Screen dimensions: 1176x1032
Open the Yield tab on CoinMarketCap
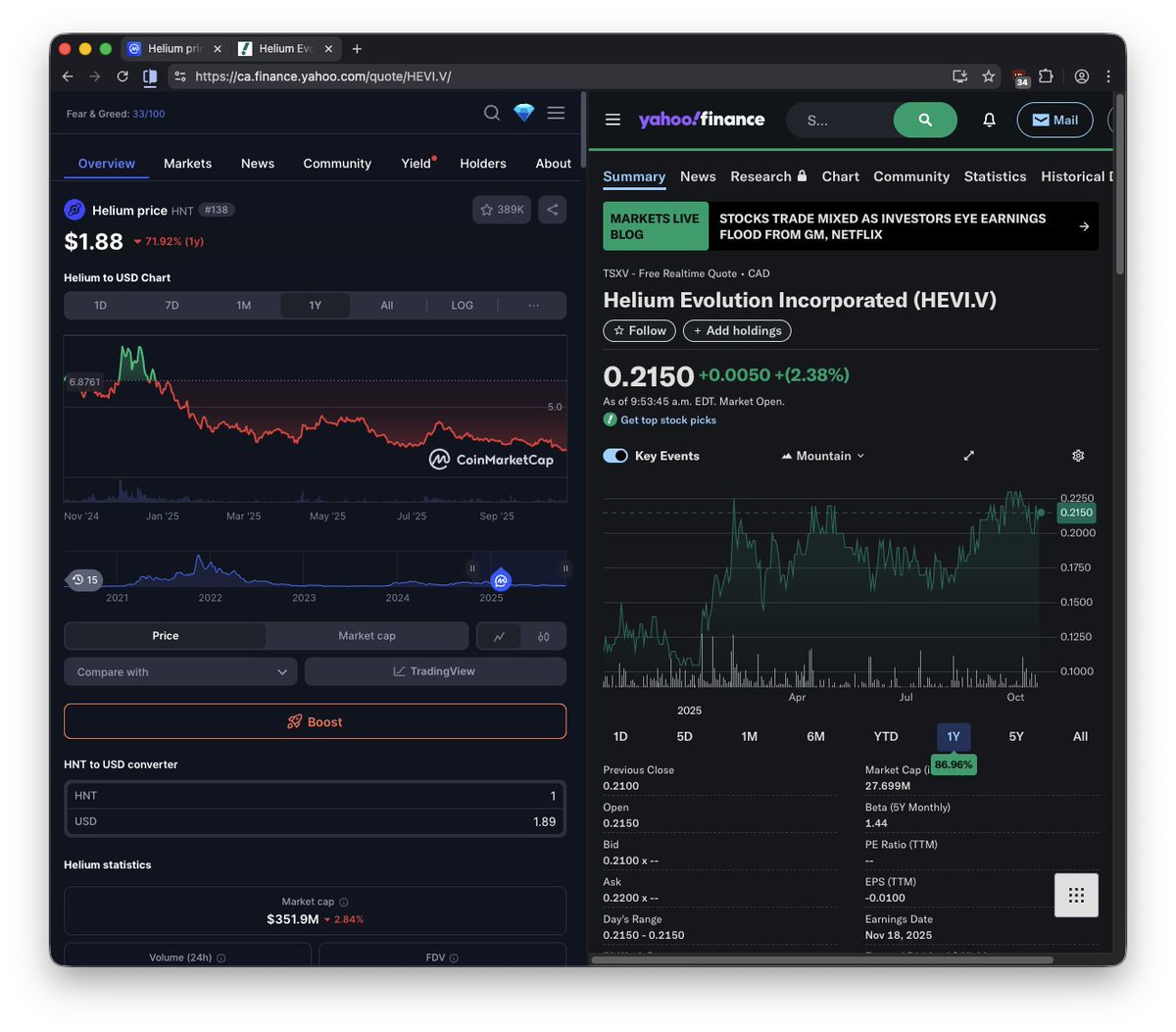point(416,164)
